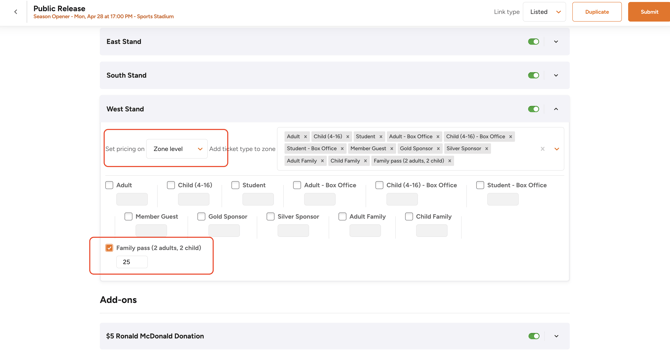Screen dimensions: 670x360
Task: Uncheck Family pass (2 adults, 2 child)
Action: point(109,248)
